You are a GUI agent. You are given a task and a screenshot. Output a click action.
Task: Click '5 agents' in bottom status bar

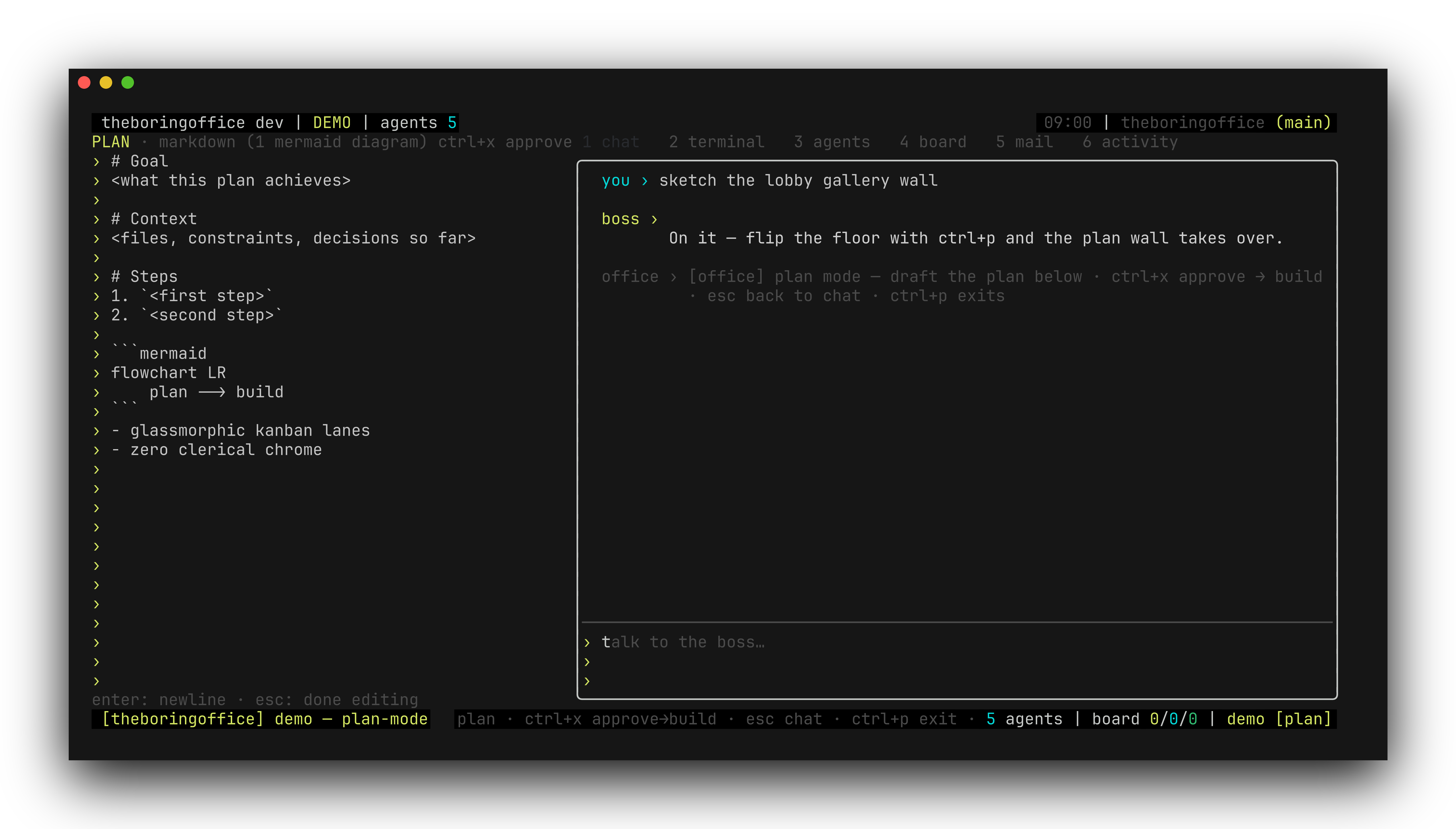tap(1024, 719)
